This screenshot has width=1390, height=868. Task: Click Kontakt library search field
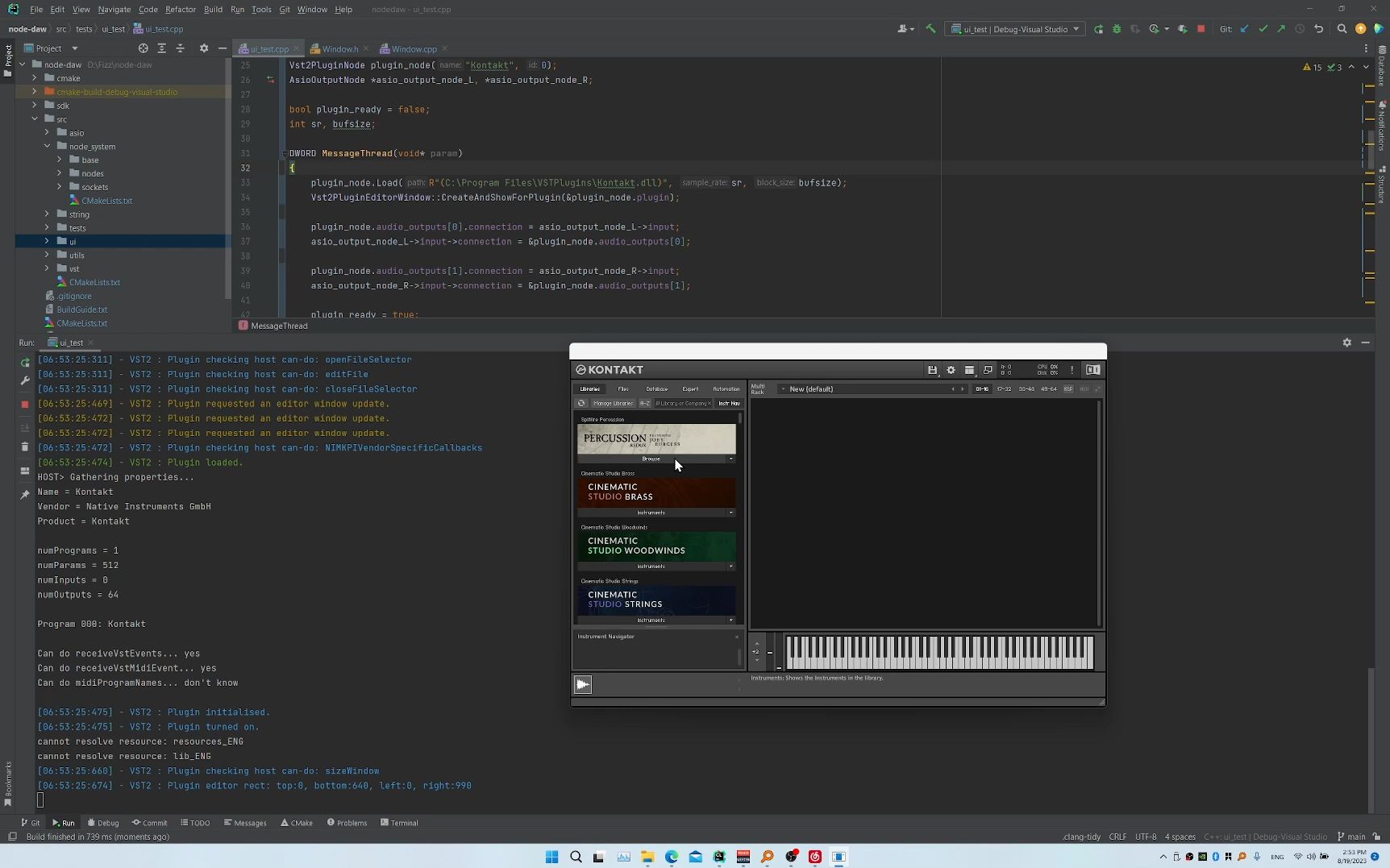point(682,403)
